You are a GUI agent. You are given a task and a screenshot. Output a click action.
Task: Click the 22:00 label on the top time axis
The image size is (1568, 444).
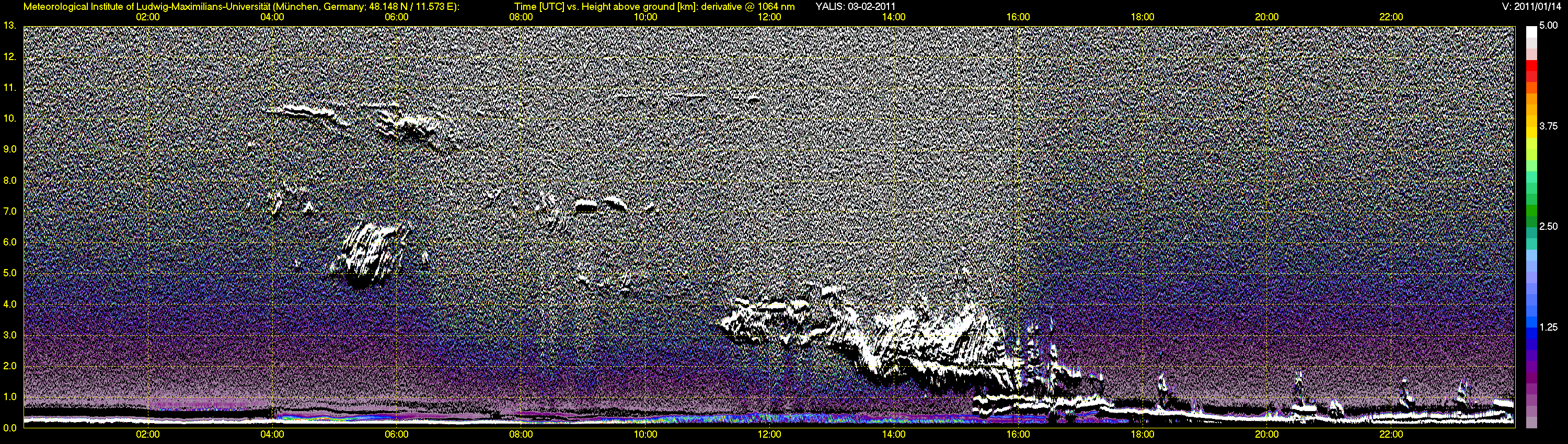click(x=1391, y=17)
